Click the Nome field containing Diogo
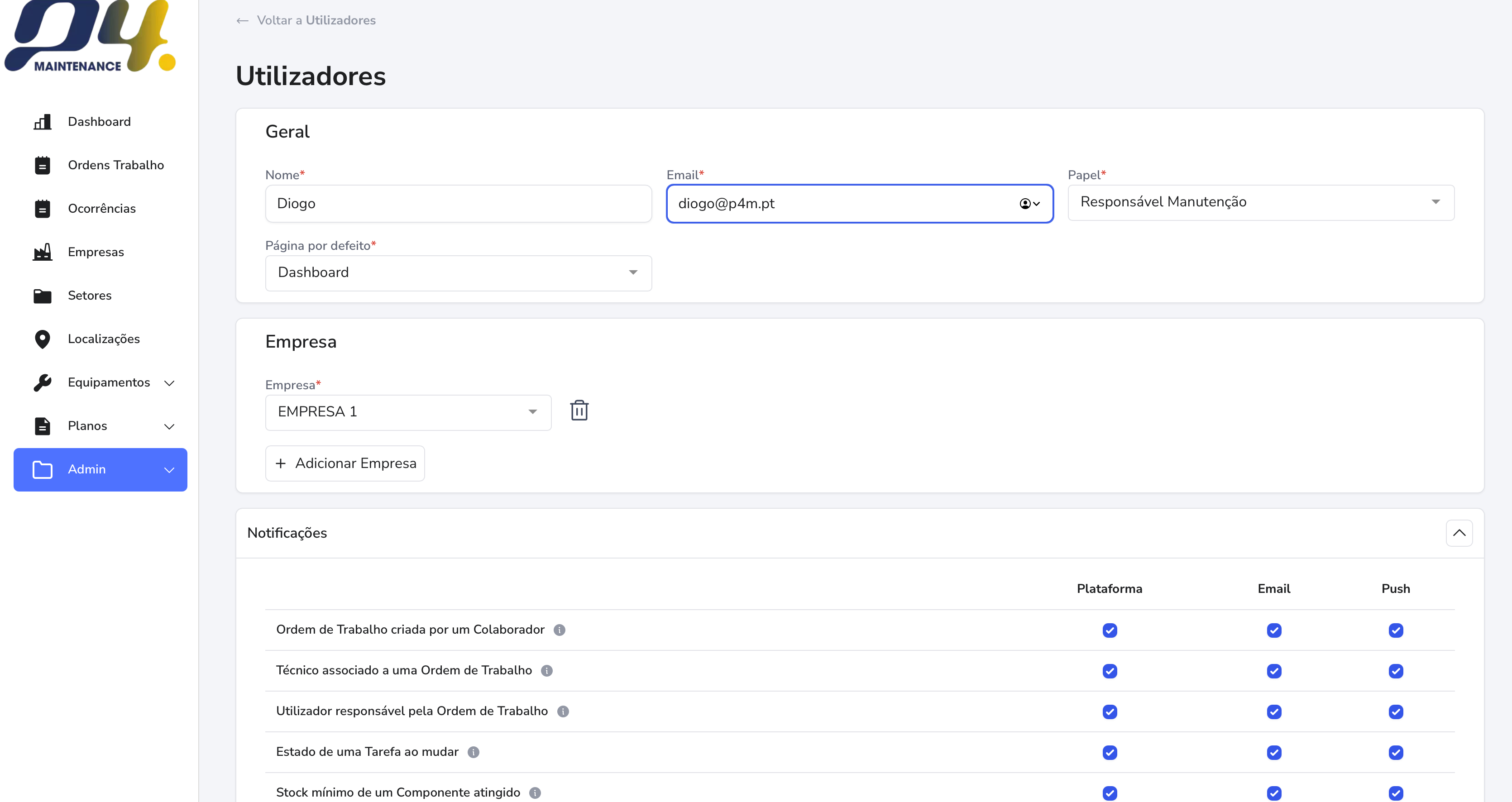Viewport: 1512px width, 802px height. (x=458, y=204)
